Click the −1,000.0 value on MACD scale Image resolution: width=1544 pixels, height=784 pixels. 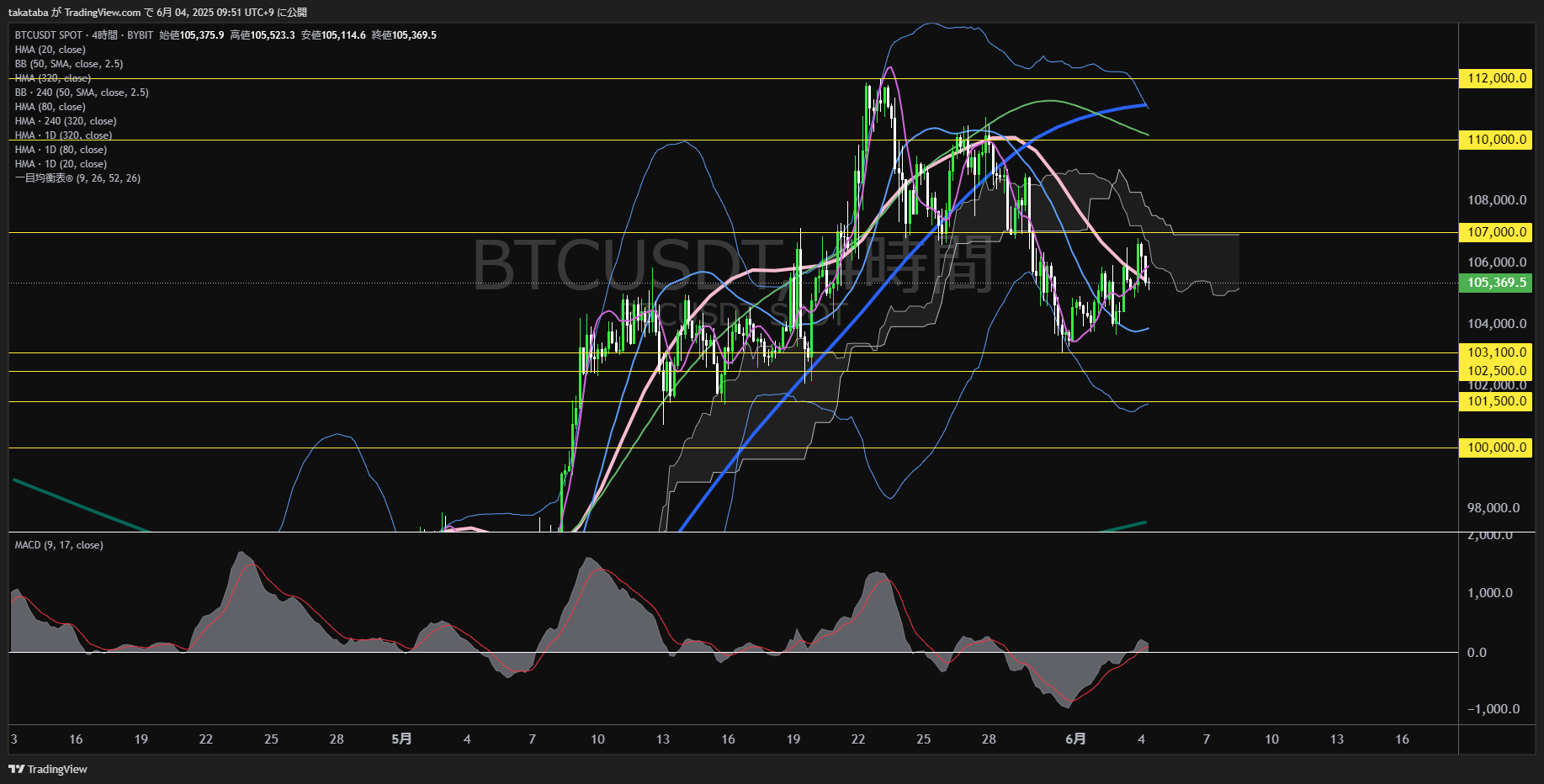[1494, 709]
